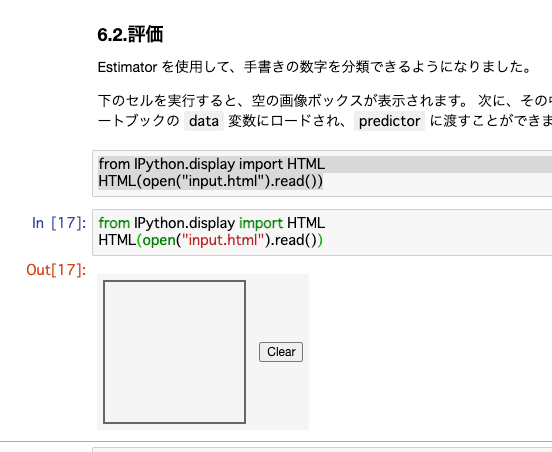Click the highlighted unnumbered code cell above In [17]
This screenshot has width=552, height=452.
click(x=322, y=173)
